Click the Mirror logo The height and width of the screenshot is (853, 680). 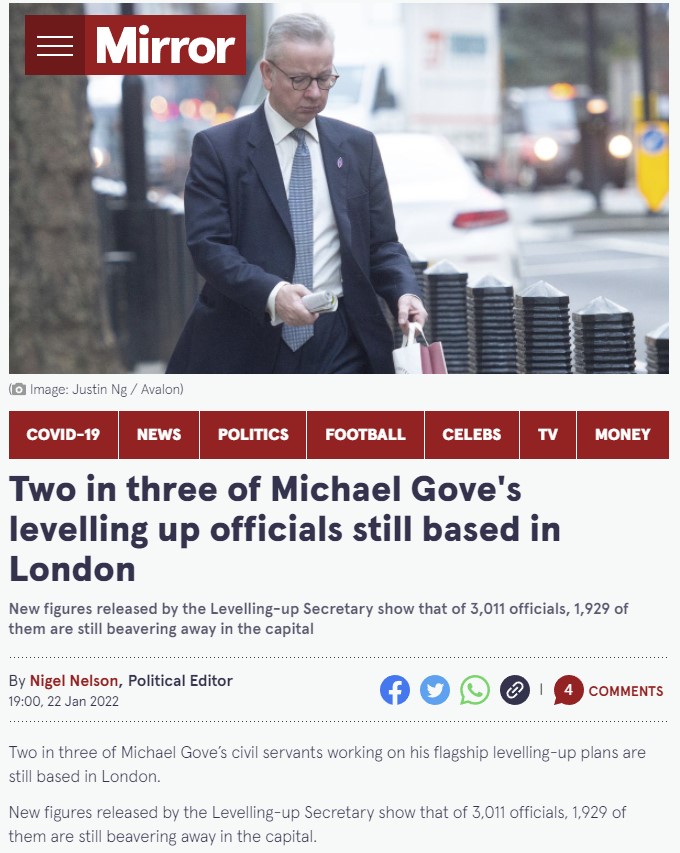tap(165, 45)
